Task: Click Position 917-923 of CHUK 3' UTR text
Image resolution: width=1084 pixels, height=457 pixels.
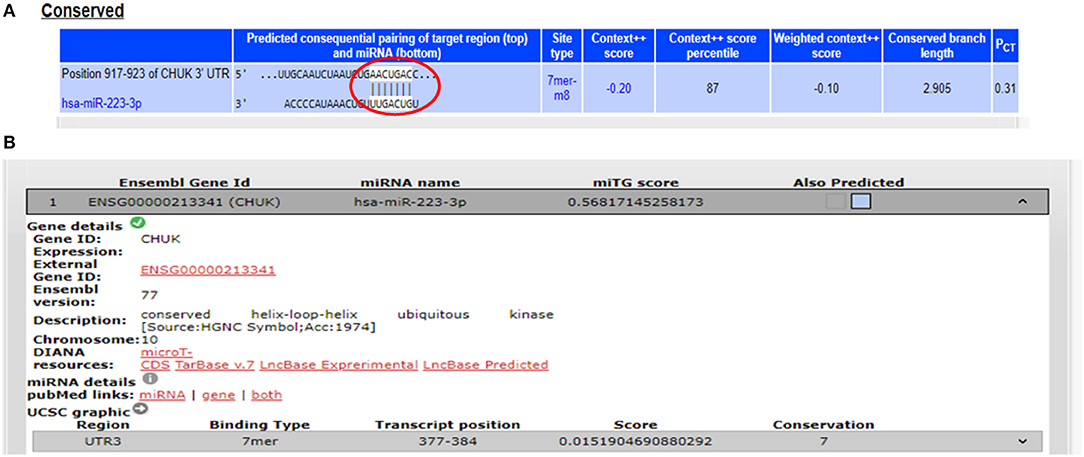Action: [145, 73]
